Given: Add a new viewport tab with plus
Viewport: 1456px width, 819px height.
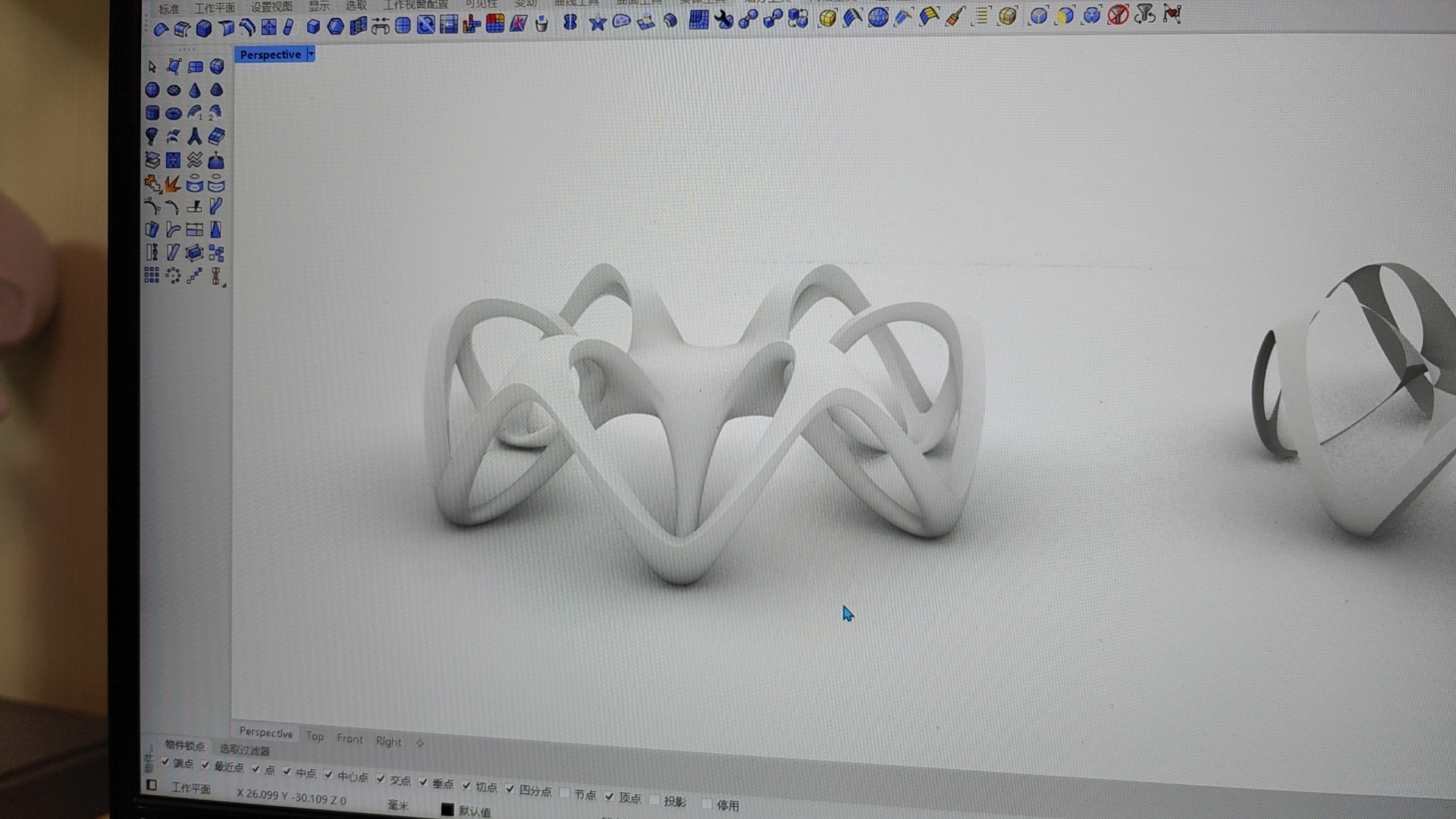Looking at the screenshot, I should click(420, 743).
